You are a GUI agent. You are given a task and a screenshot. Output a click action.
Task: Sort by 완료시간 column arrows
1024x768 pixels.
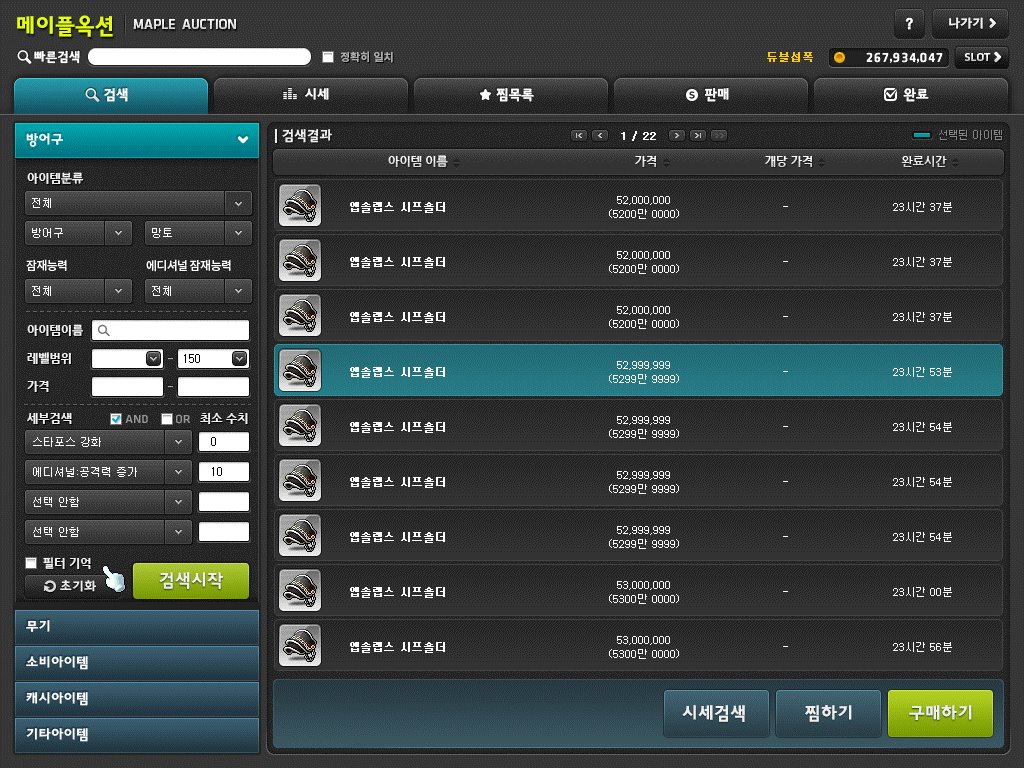pyautogui.click(x=955, y=162)
